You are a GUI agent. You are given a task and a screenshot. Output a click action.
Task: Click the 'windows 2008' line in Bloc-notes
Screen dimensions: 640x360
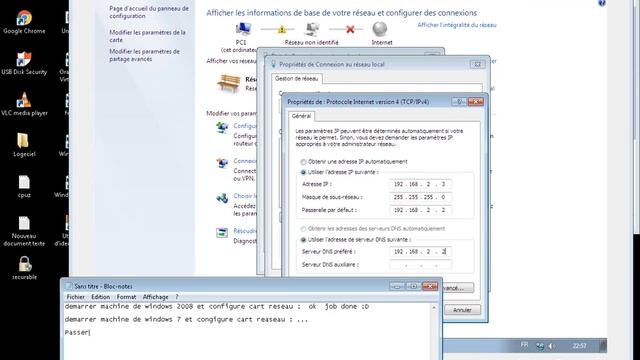pyautogui.click(x=216, y=307)
